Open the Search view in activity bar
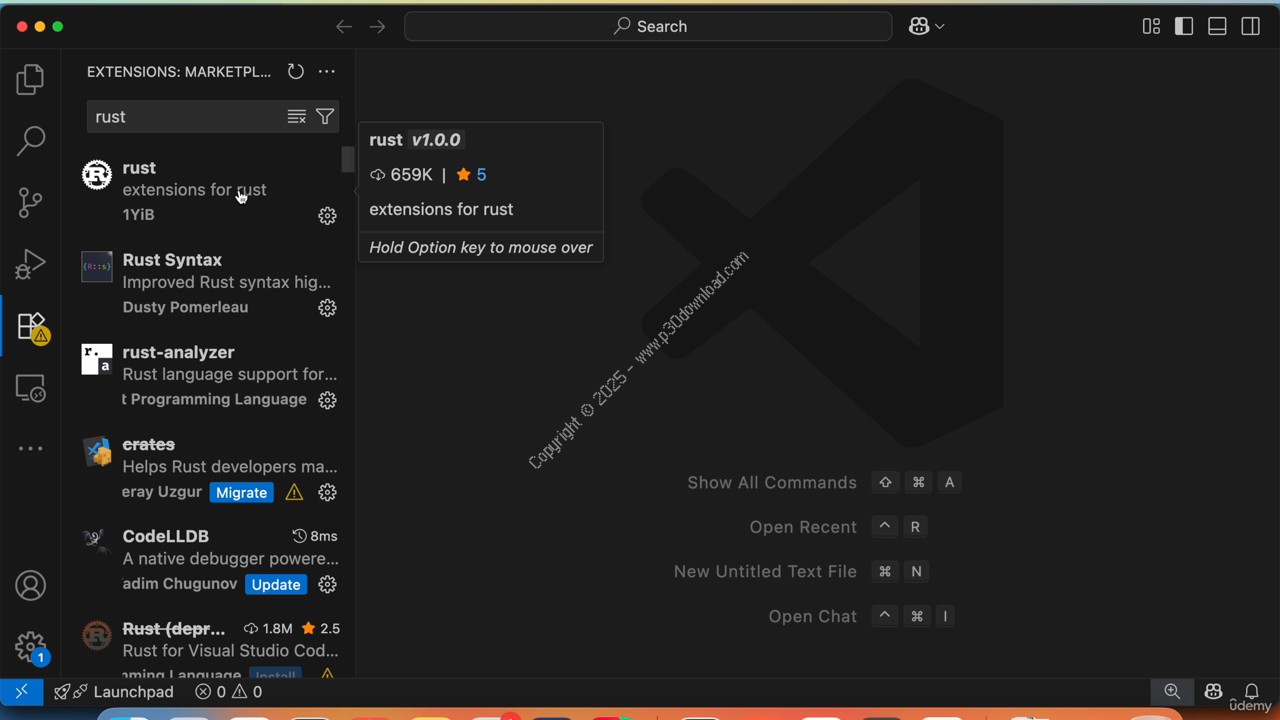This screenshot has height=720, width=1280. pos(30,140)
